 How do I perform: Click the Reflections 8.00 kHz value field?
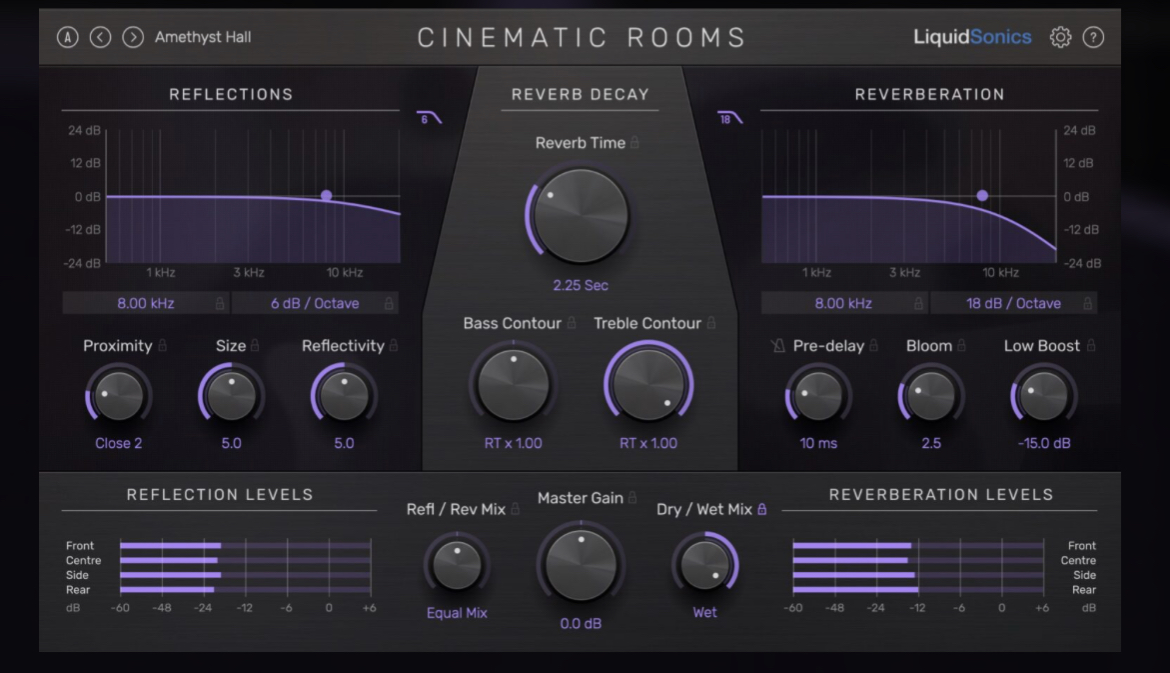click(x=146, y=303)
